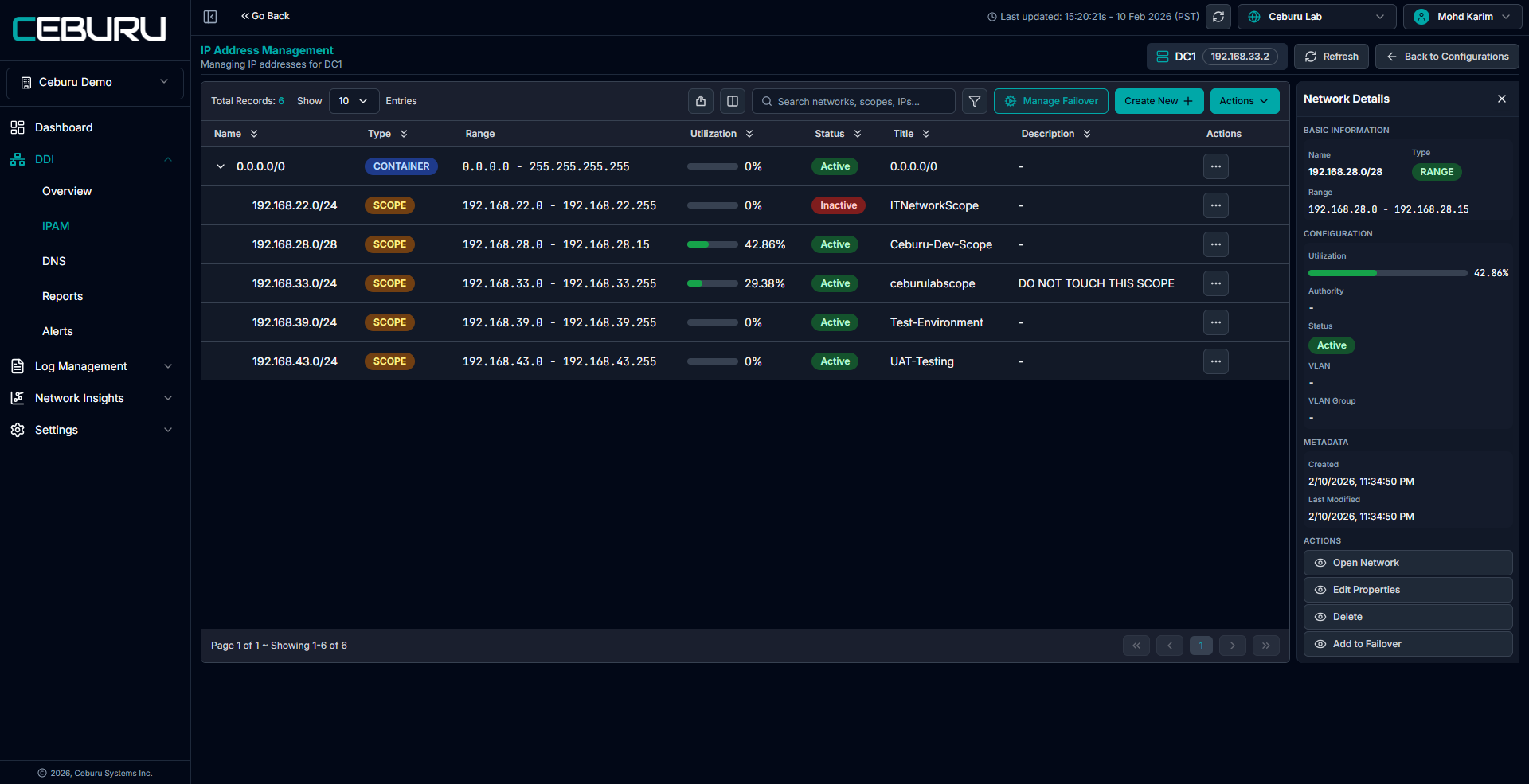Open Dashboard from the sidebar
1529x784 pixels.
point(64,127)
